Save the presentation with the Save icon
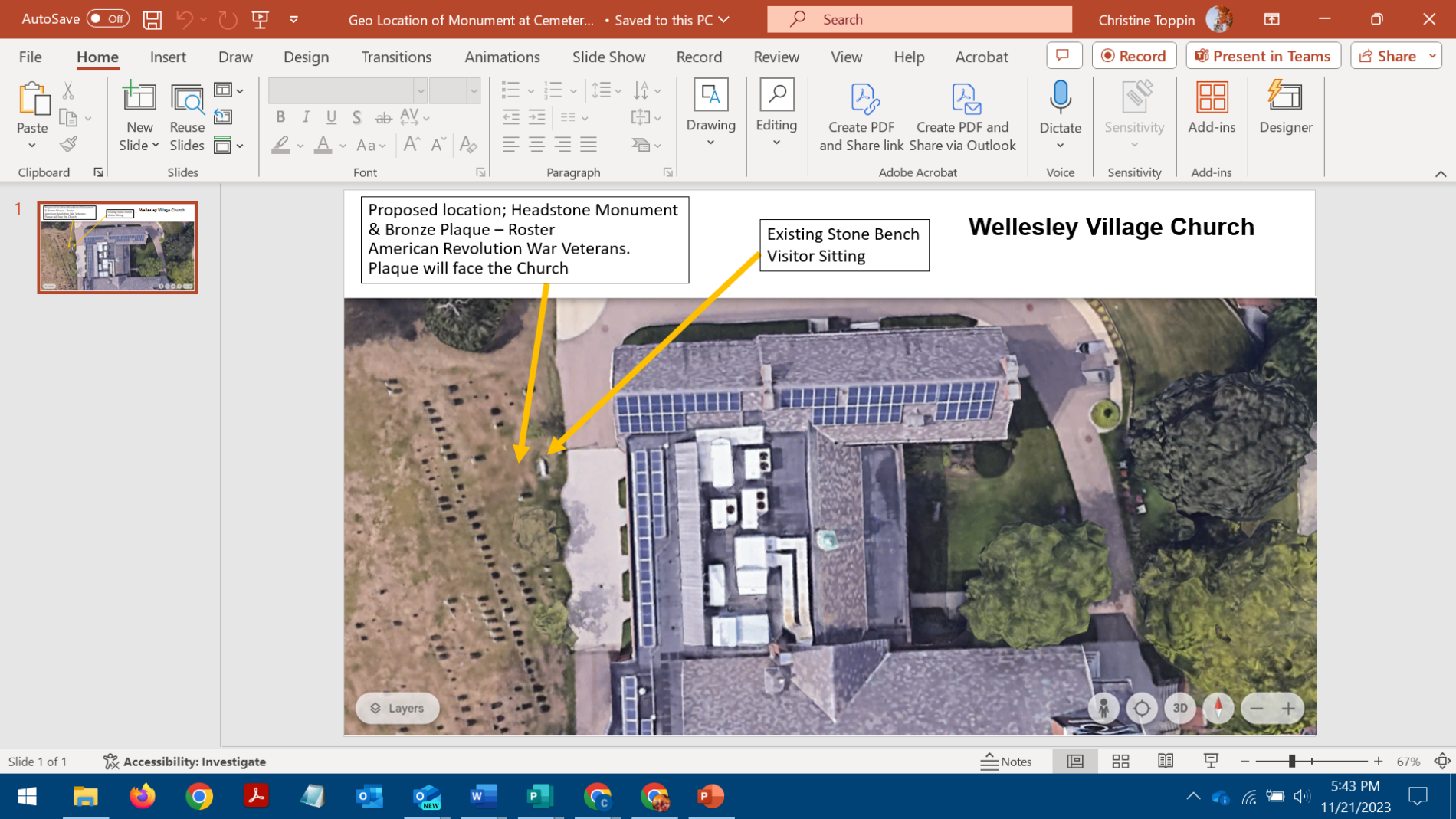 click(x=152, y=20)
